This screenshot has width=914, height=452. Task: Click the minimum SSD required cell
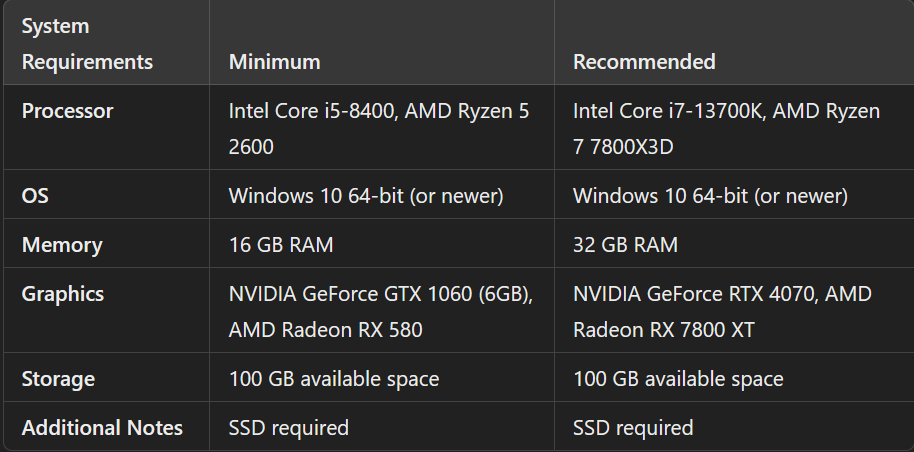tap(289, 428)
